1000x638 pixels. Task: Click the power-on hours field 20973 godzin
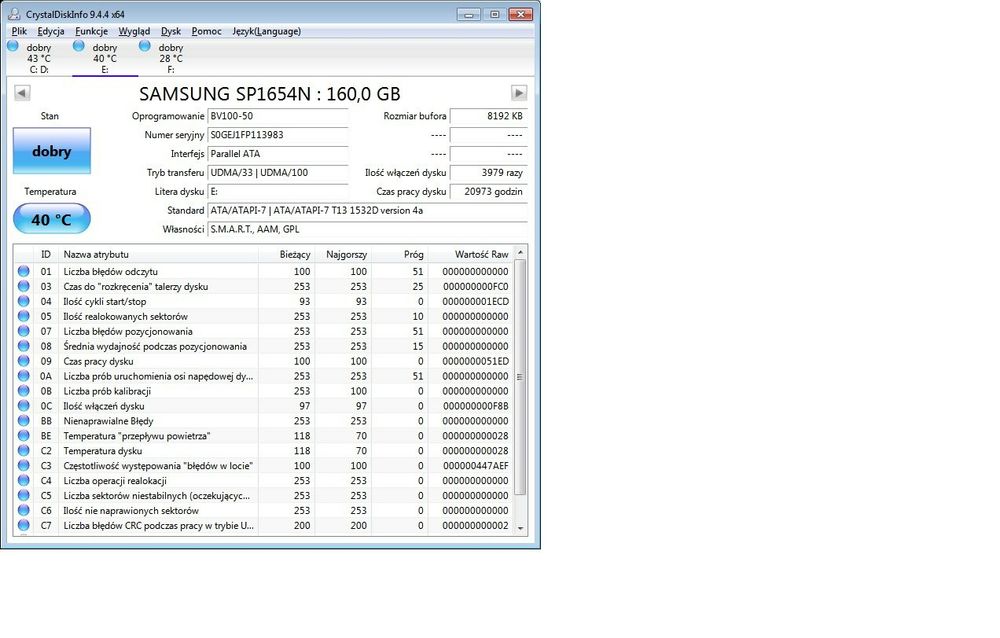tap(489, 191)
